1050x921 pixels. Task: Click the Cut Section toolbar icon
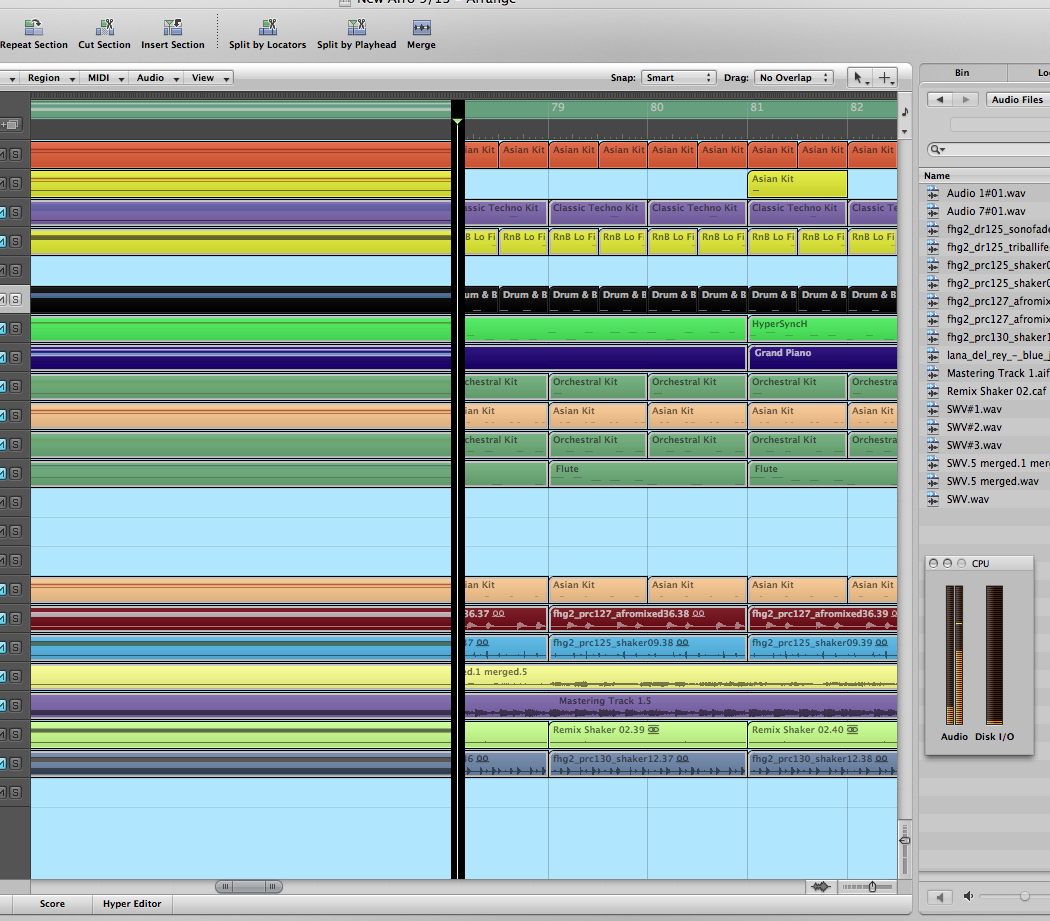104,28
